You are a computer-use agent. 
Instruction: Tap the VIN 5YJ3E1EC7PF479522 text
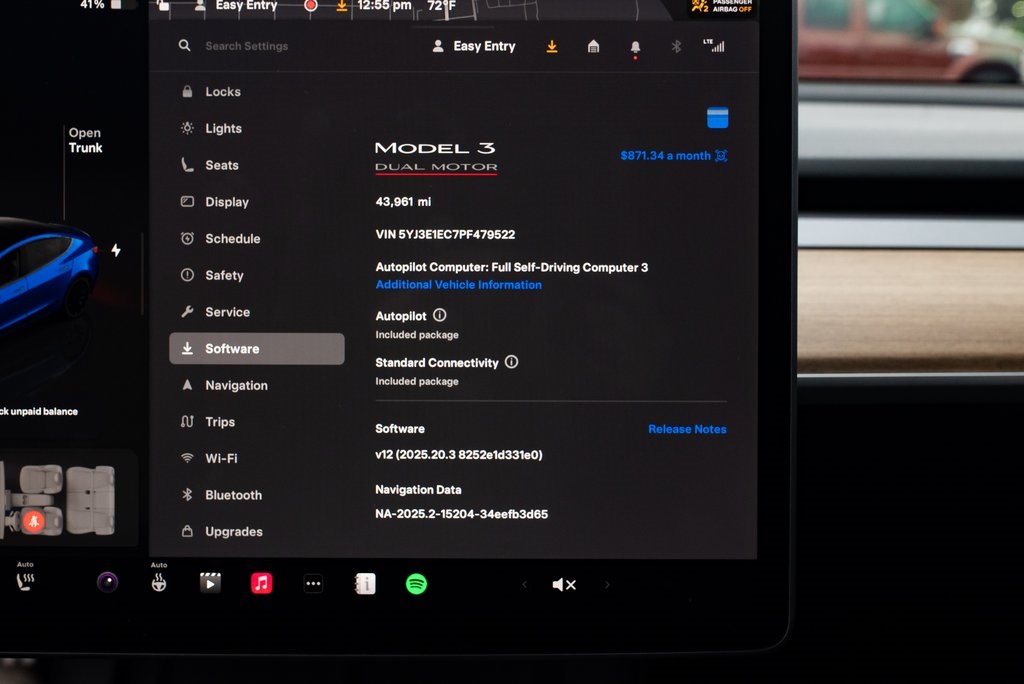445,235
